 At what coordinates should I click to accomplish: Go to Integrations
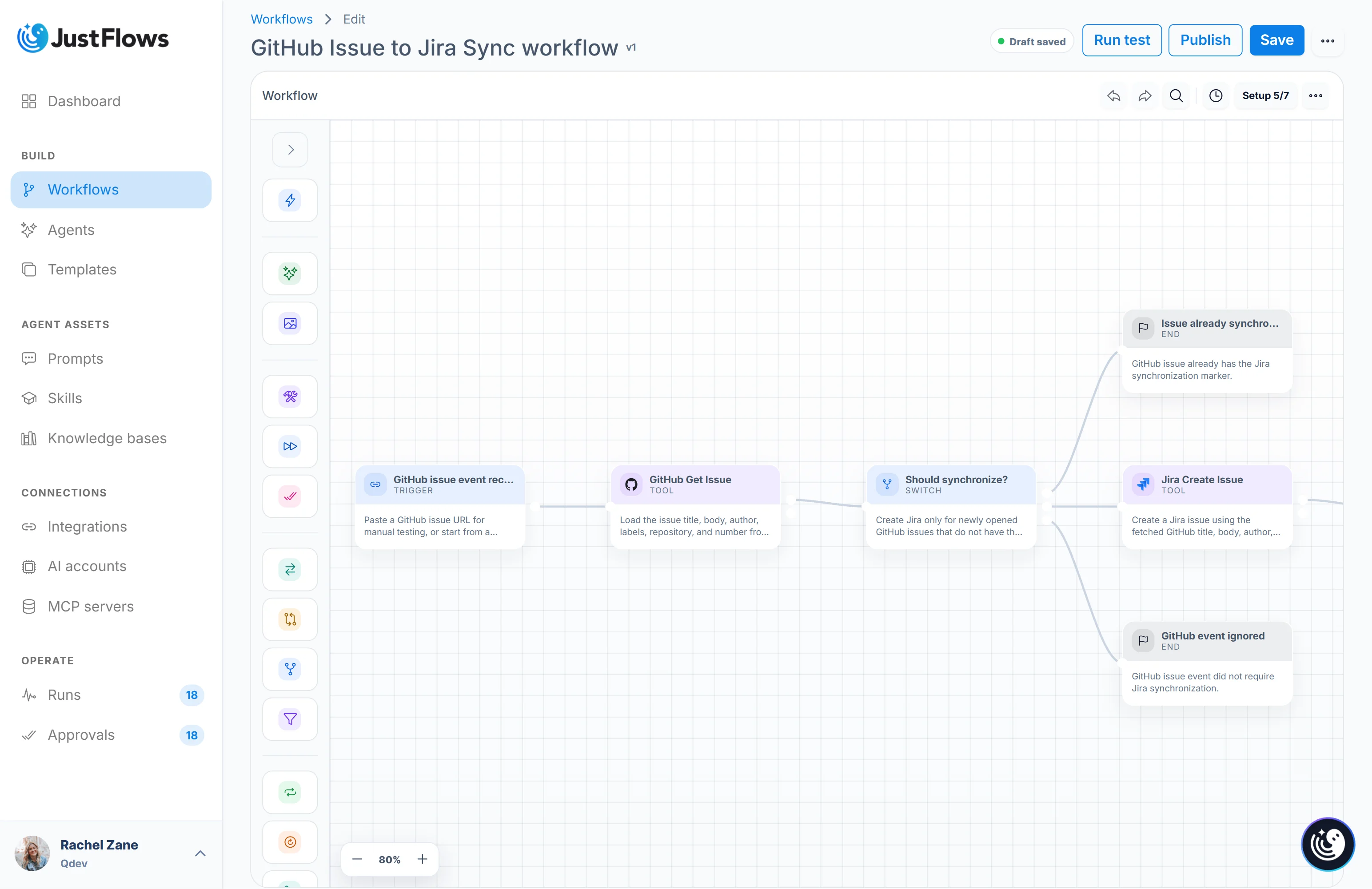[111, 527]
